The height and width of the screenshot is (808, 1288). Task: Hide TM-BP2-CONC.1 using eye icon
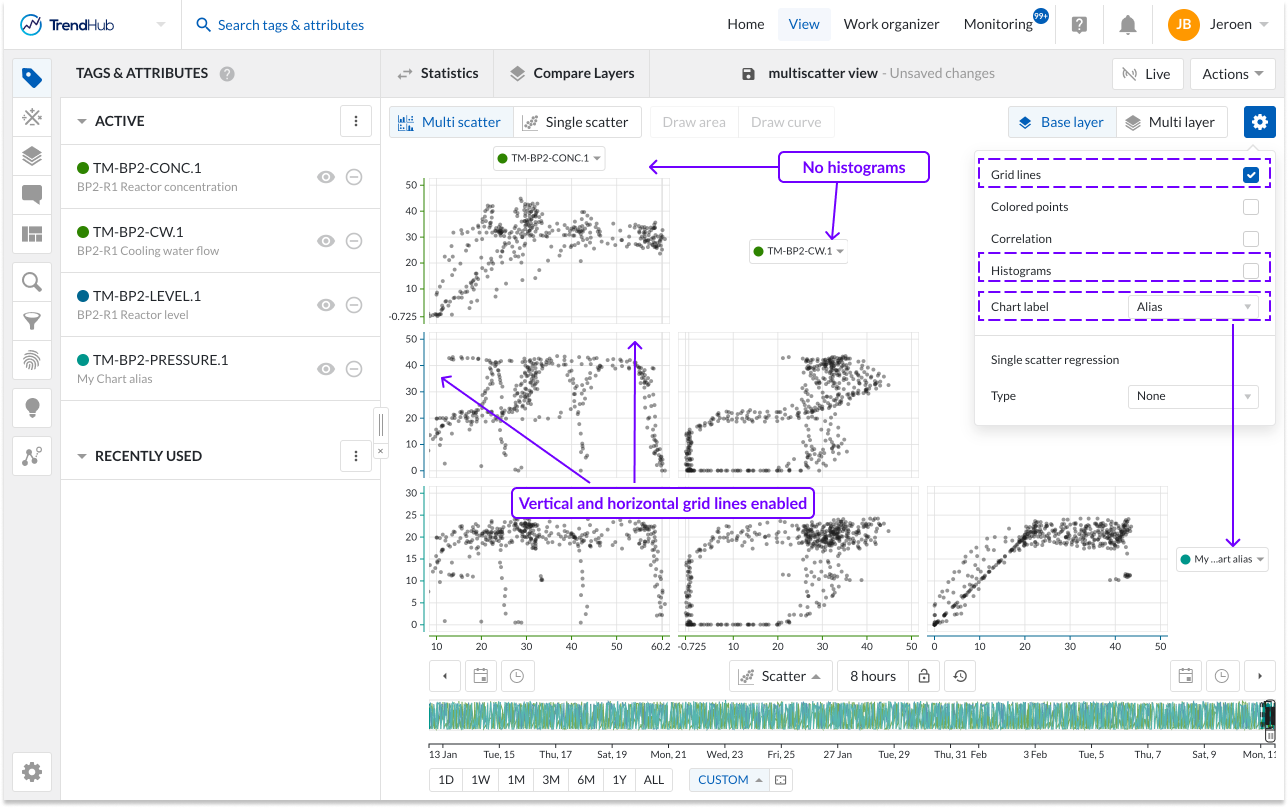[325, 177]
